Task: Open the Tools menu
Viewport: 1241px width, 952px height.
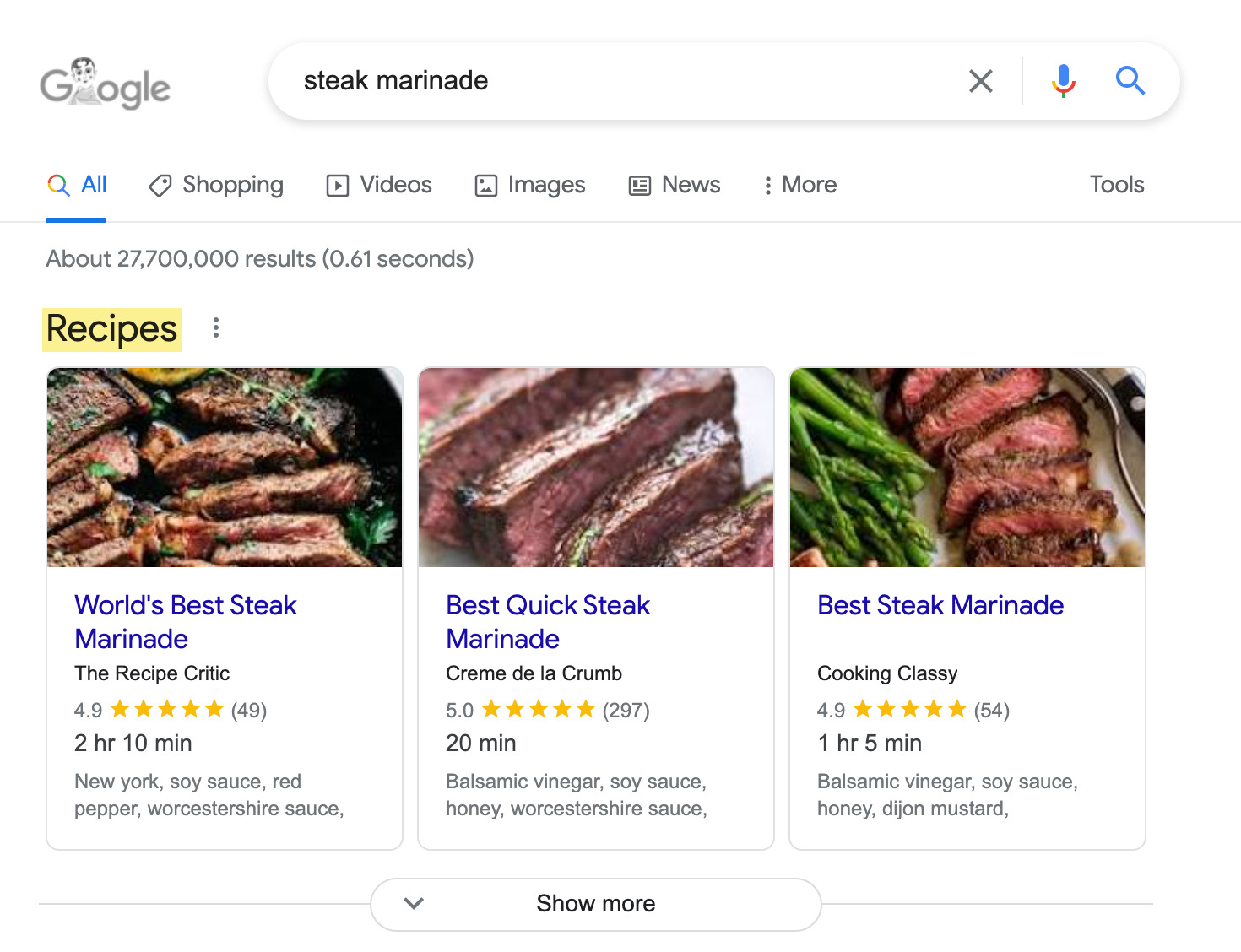Action: point(1116,185)
